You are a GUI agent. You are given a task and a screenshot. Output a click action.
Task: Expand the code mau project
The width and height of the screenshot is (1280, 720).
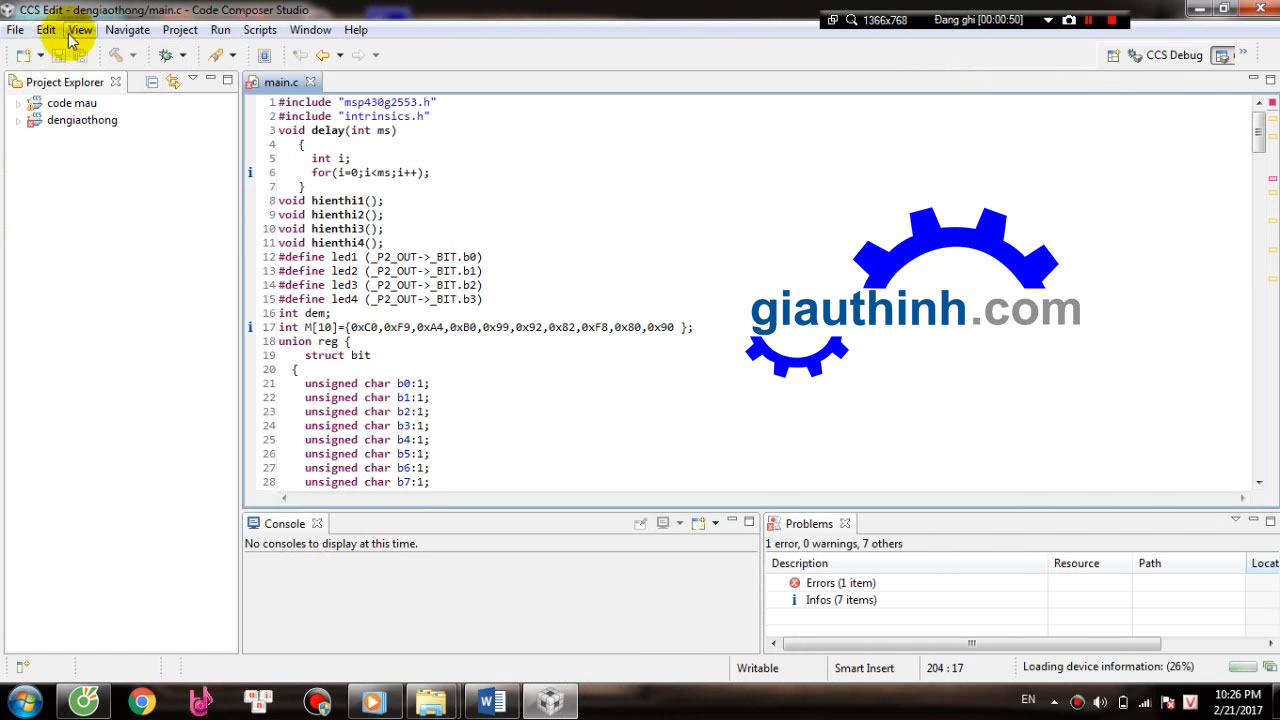18,104
